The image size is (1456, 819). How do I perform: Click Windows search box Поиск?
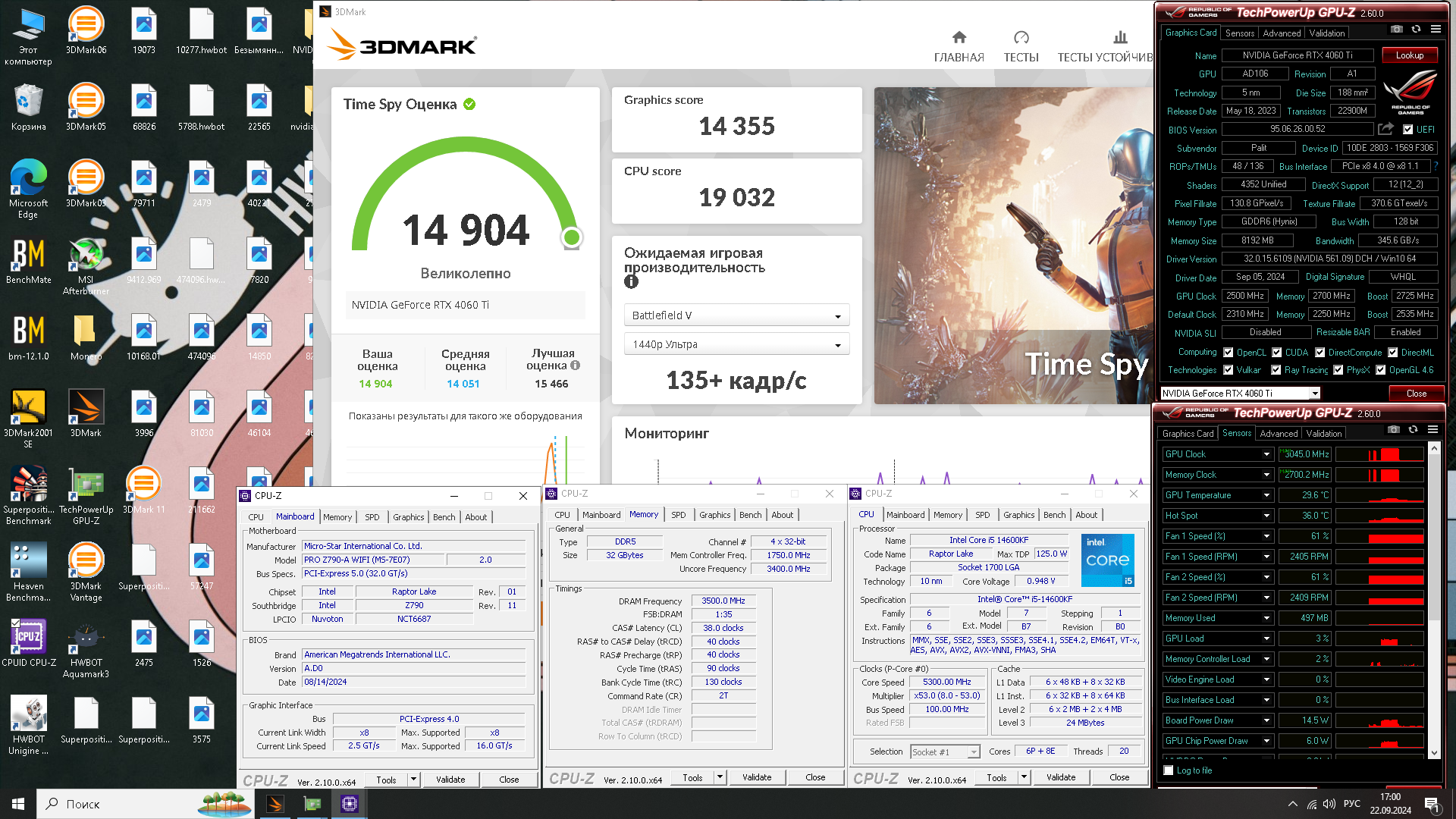(x=146, y=804)
